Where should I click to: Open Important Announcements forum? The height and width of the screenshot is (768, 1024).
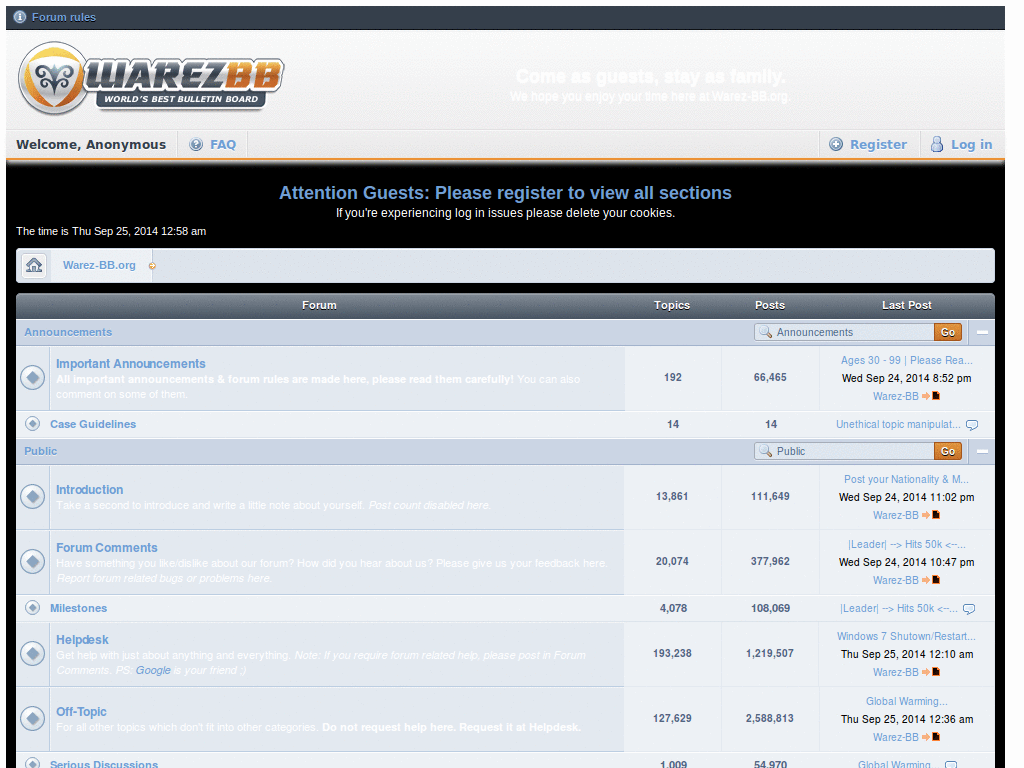[131, 364]
